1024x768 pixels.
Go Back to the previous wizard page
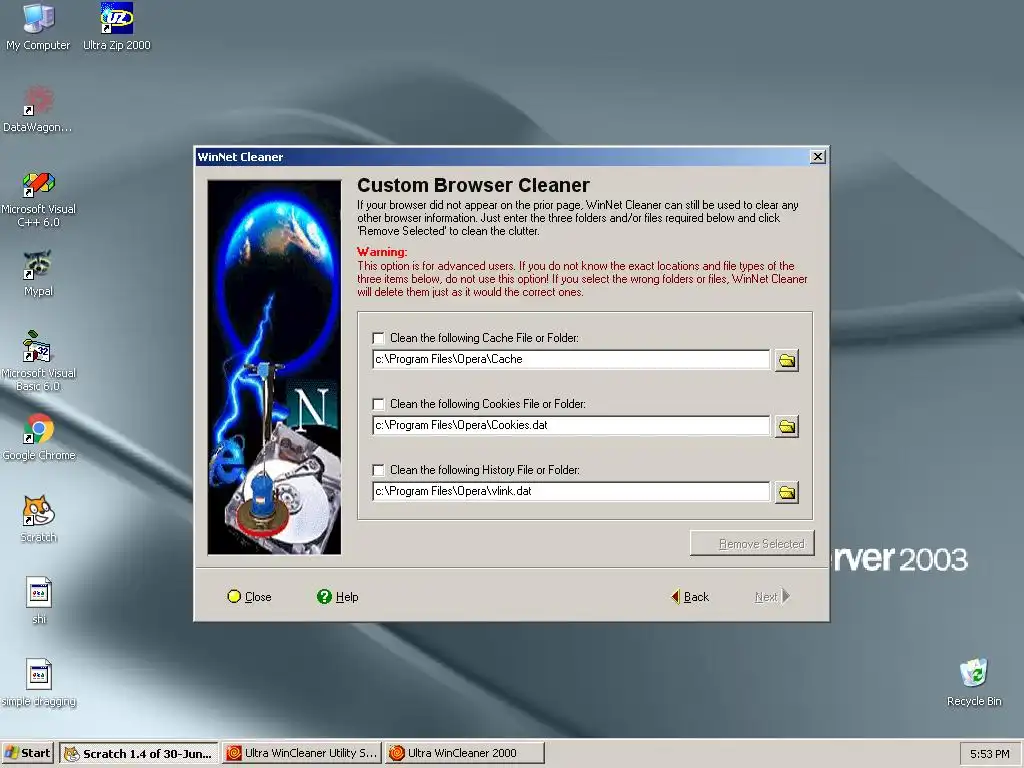click(690, 597)
